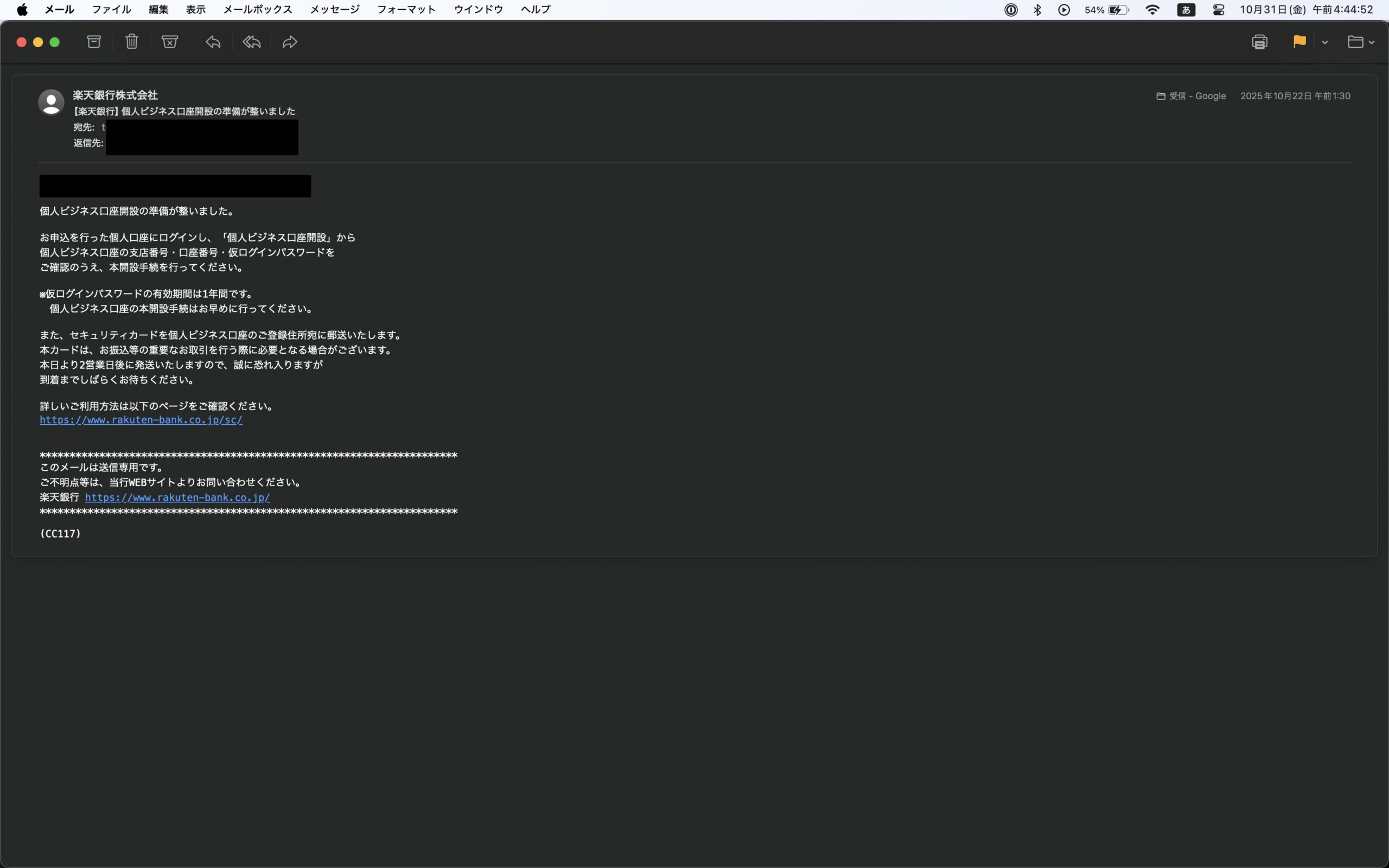Open the 表示 menu
Screen dimensions: 1389x868
click(195, 10)
